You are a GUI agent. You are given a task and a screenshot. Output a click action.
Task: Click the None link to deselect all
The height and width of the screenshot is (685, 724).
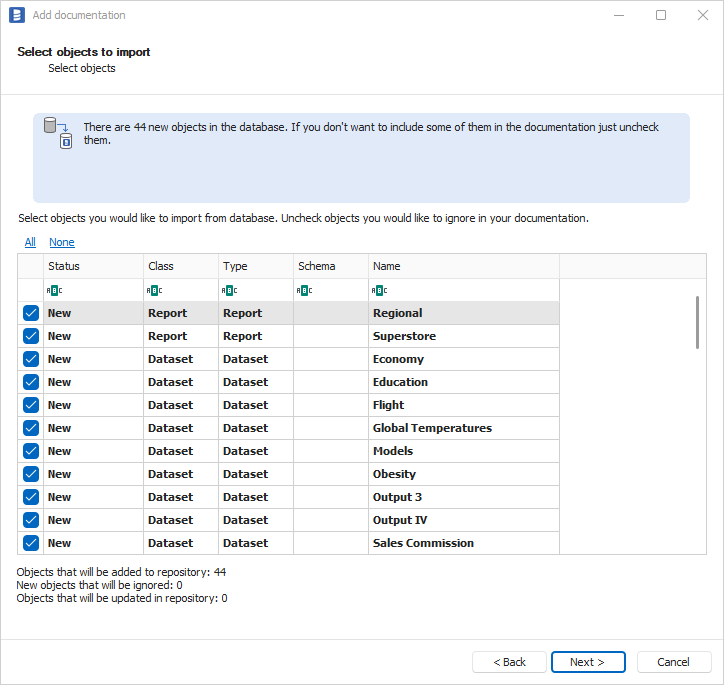pyautogui.click(x=62, y=242)
